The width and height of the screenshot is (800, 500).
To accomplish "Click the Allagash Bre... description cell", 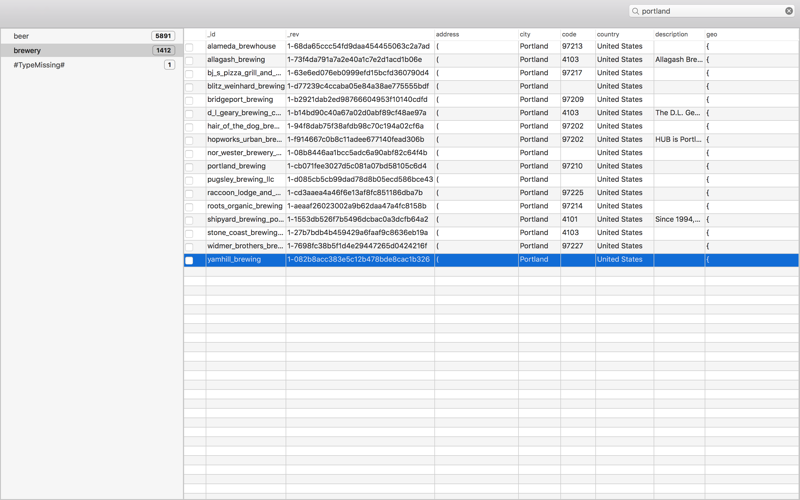I will point(679,59).
